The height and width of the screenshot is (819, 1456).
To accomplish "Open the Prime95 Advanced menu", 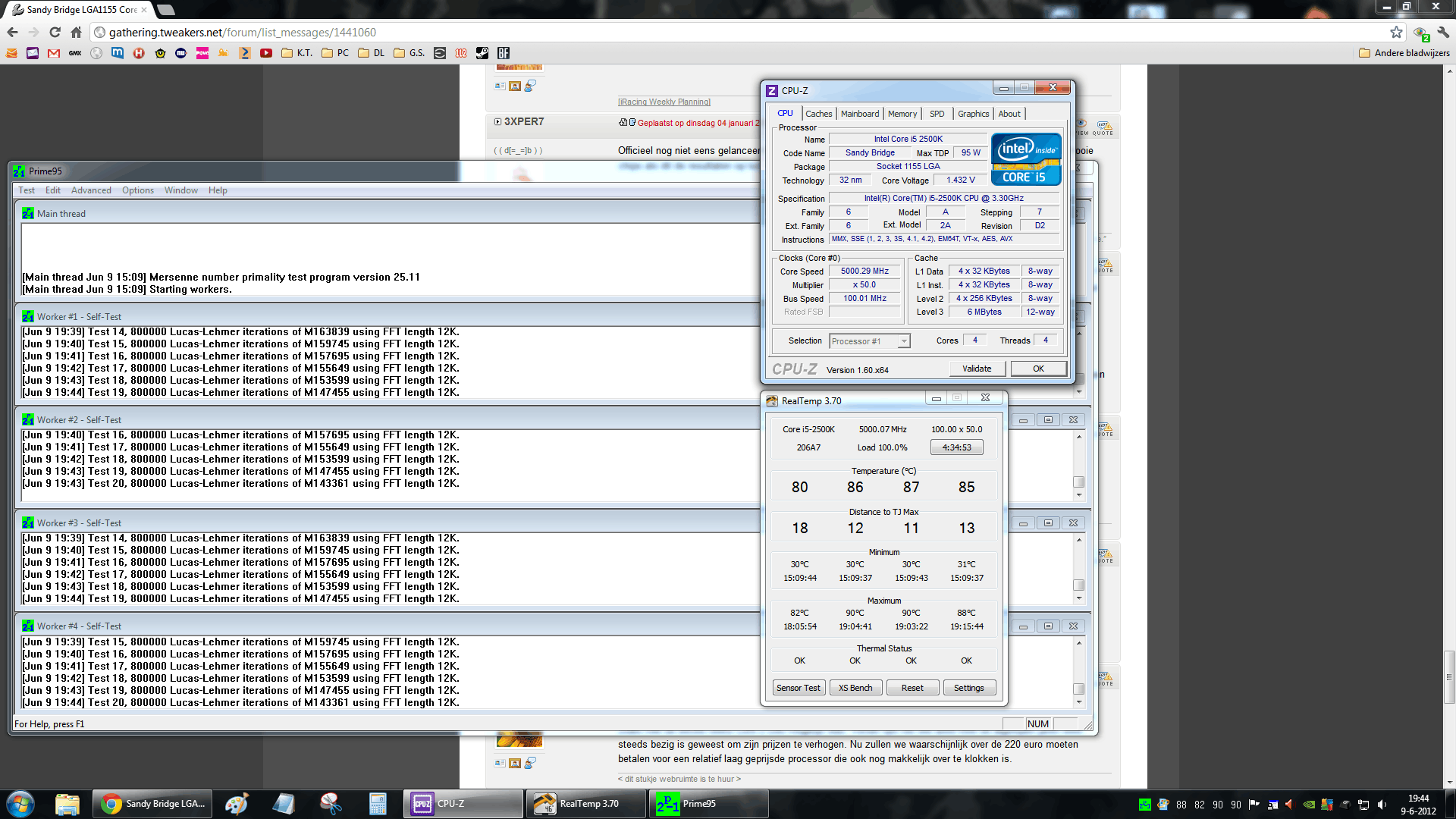I will pyautogui.click(x=91, y=190).
